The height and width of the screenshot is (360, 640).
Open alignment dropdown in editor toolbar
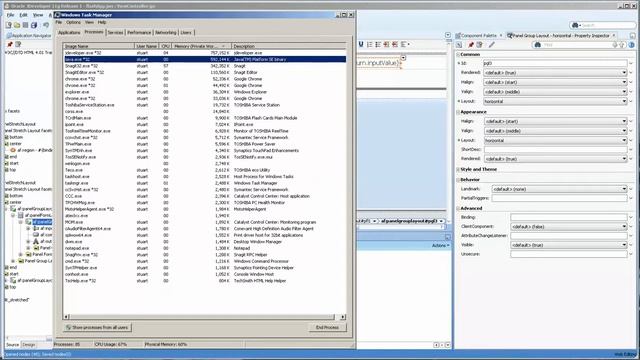(405, 44)
